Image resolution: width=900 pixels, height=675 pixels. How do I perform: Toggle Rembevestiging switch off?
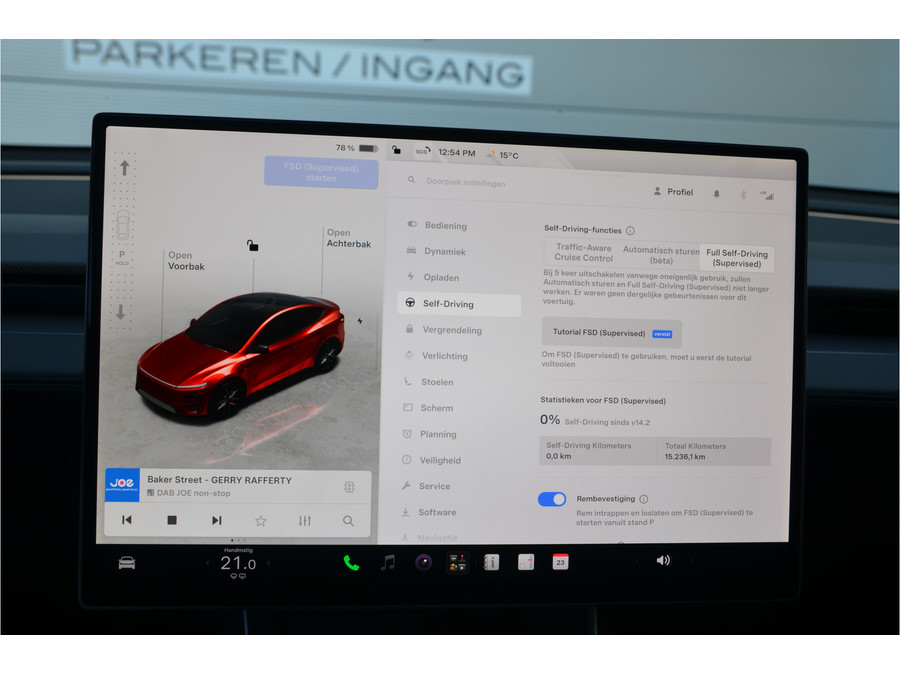point(552,499)
